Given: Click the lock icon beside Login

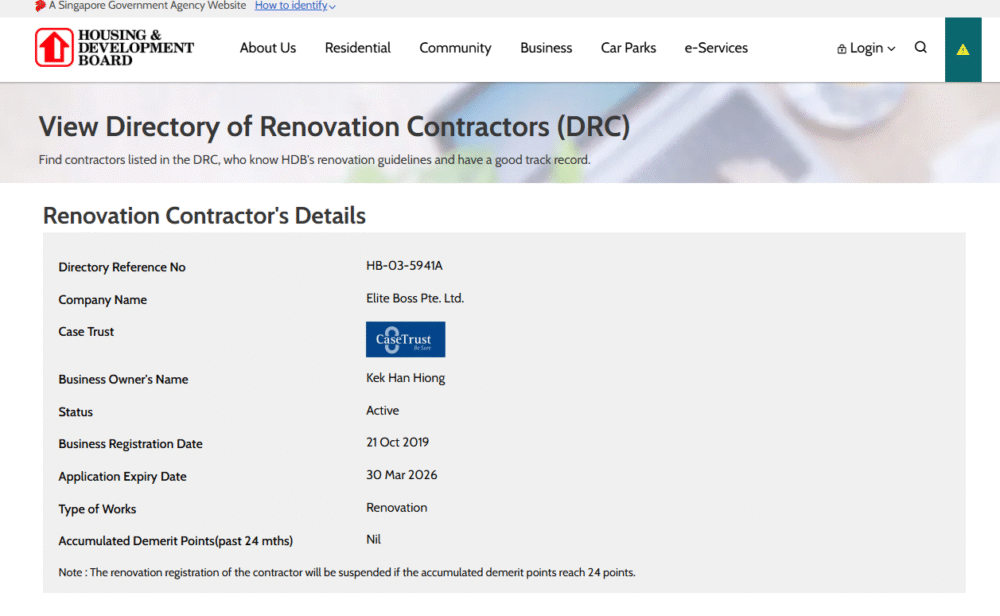Looking at the screenshot, I should coord(842,49).
